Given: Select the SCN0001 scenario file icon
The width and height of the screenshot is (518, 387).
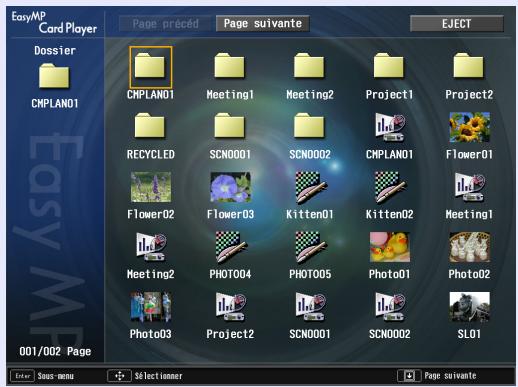Looking at the screenshot, I should pos(310,307).
